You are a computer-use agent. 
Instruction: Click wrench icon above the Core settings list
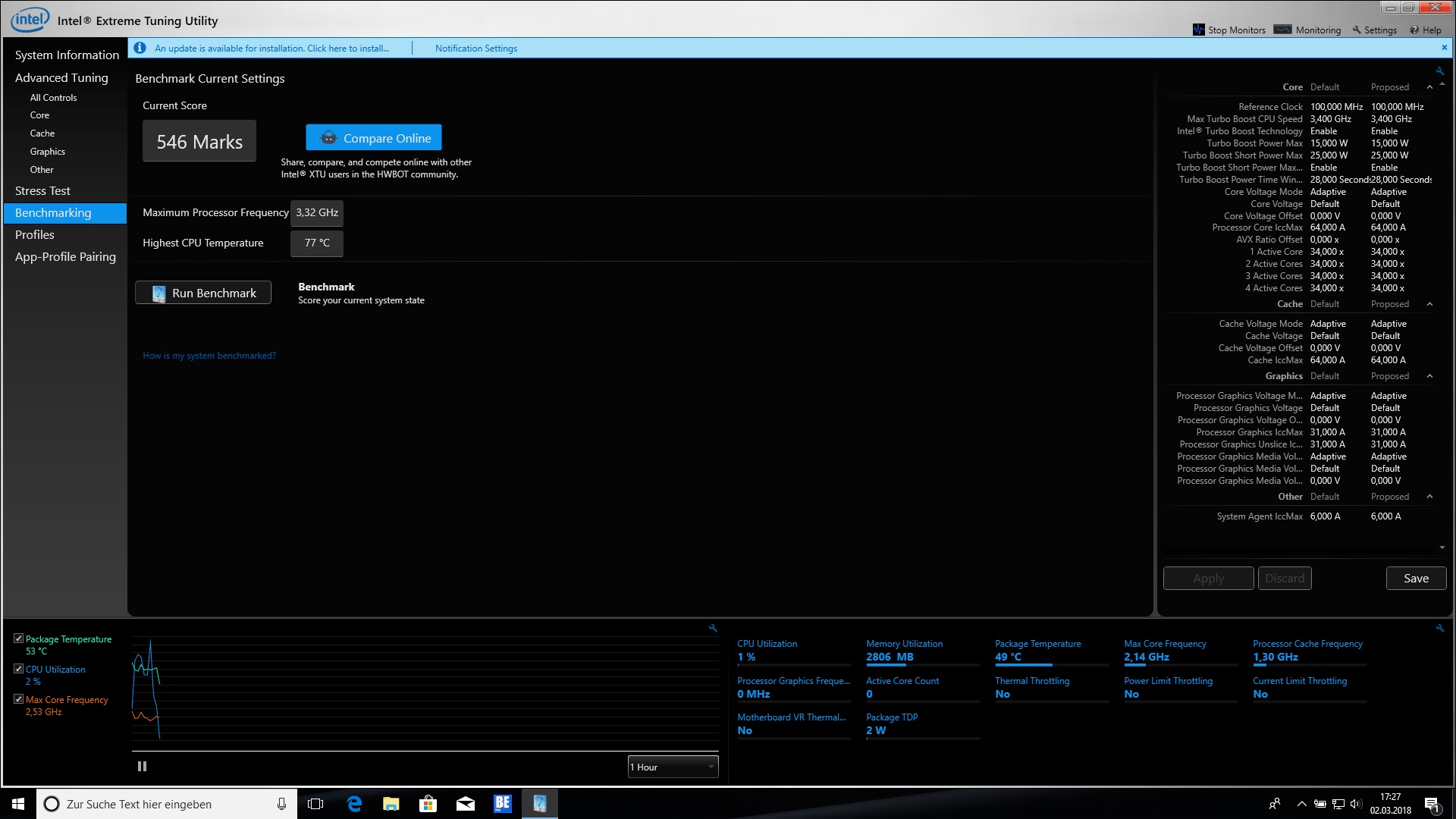[1439, 71]
